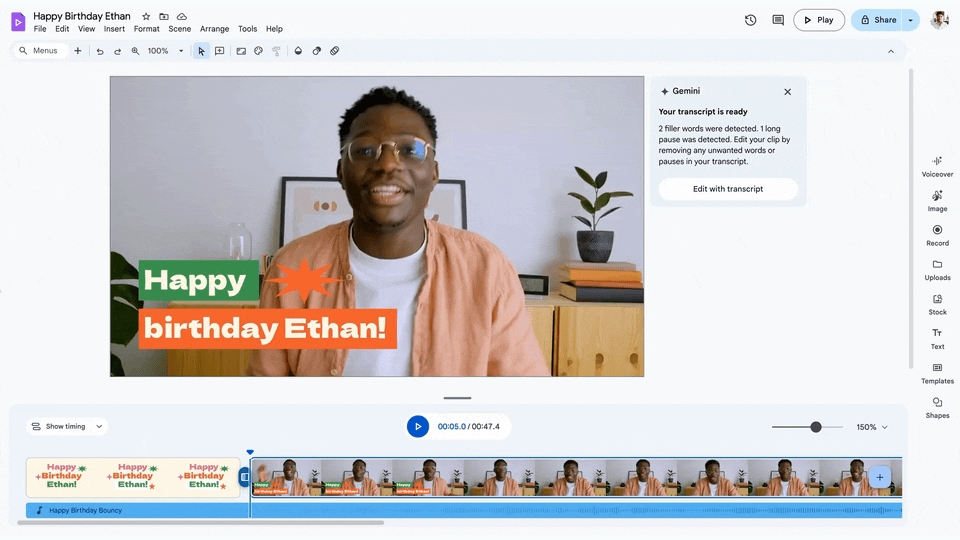Open the Scene menu
The image size is (960, 540).
click(x=179, y=29)
